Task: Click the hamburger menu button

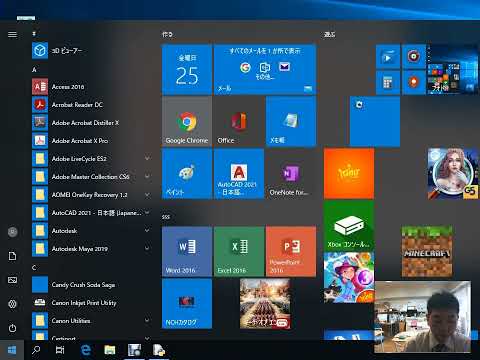Action: point(12,34)
